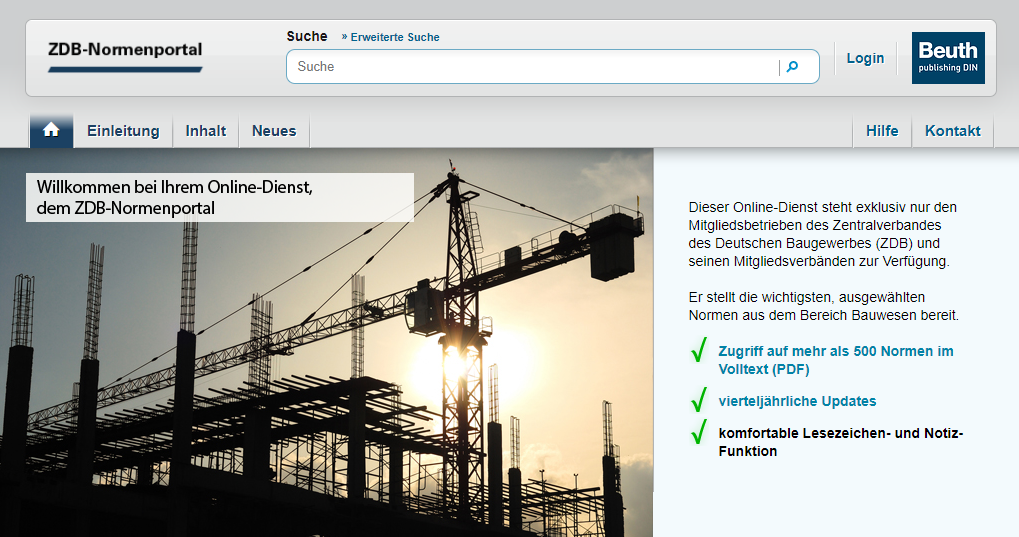Open the Kontakt menu item
The image size is (1019, 537).
click(953, 131)
